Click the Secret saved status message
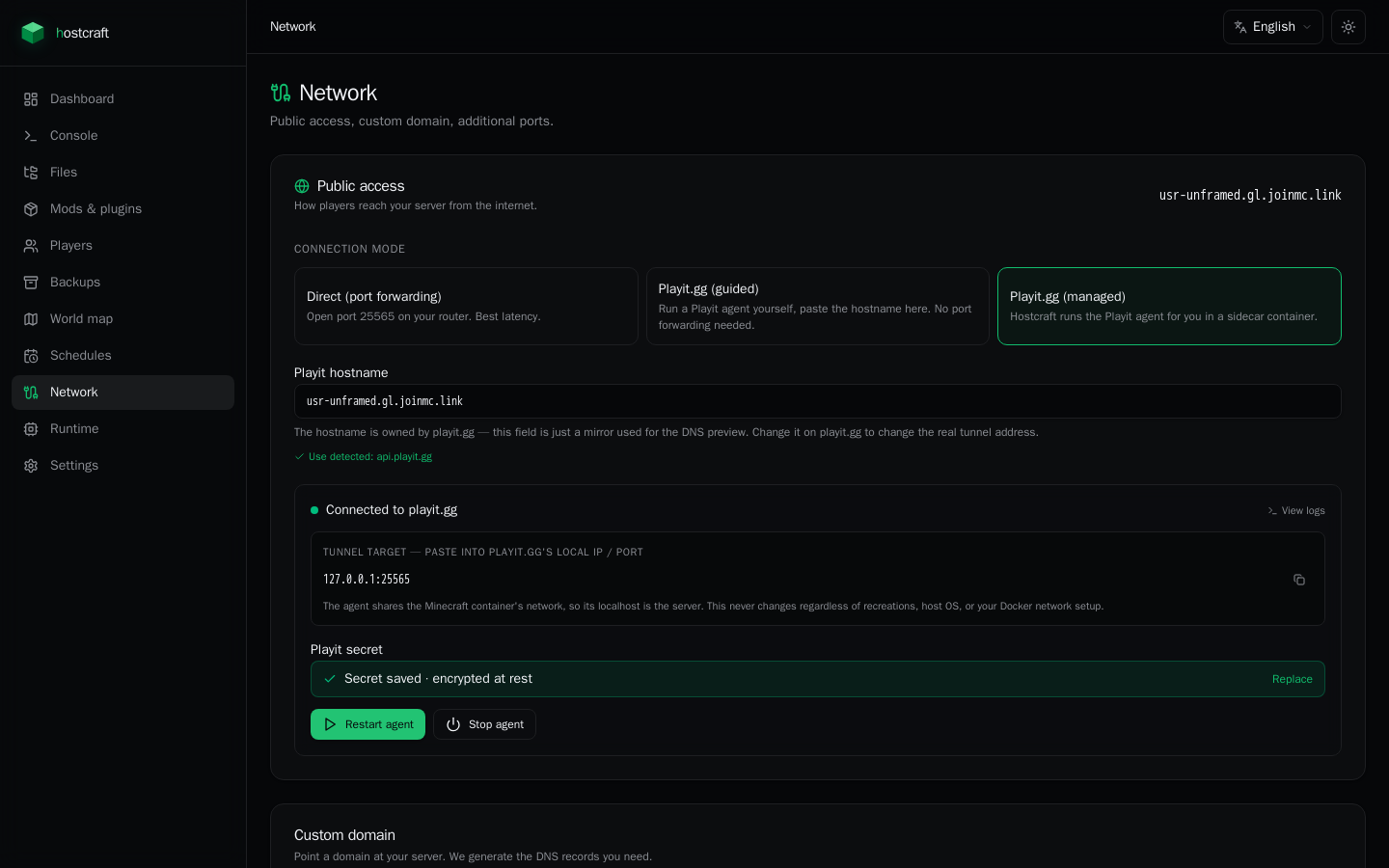This screenshot has width=1389, height=868. coord(438,679)
